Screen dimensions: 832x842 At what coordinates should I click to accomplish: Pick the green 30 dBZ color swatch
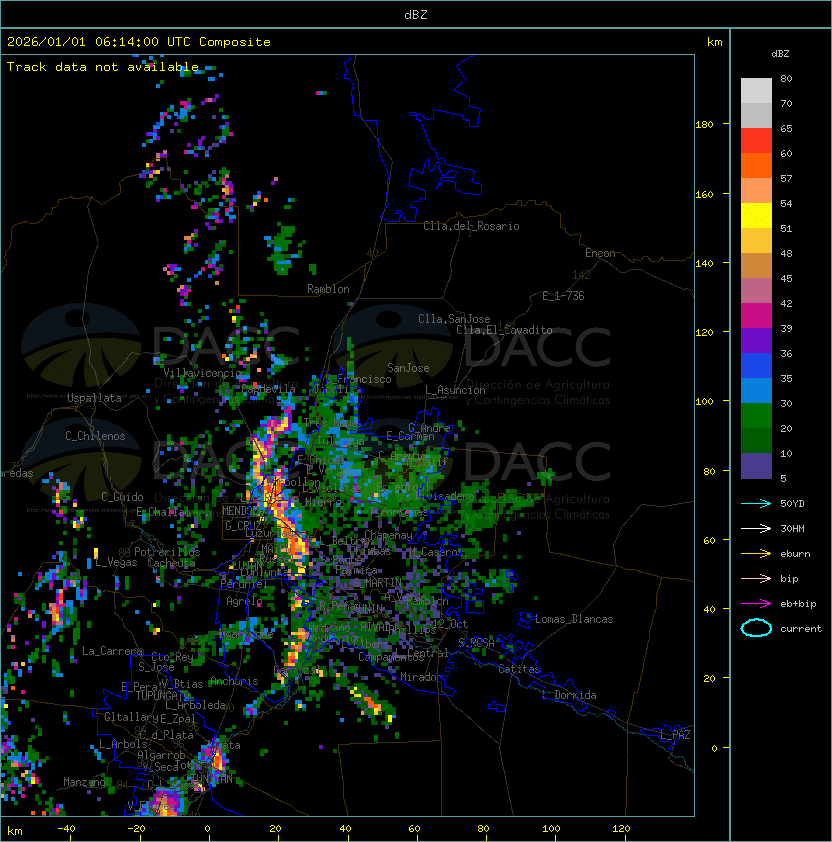(756, 416)
